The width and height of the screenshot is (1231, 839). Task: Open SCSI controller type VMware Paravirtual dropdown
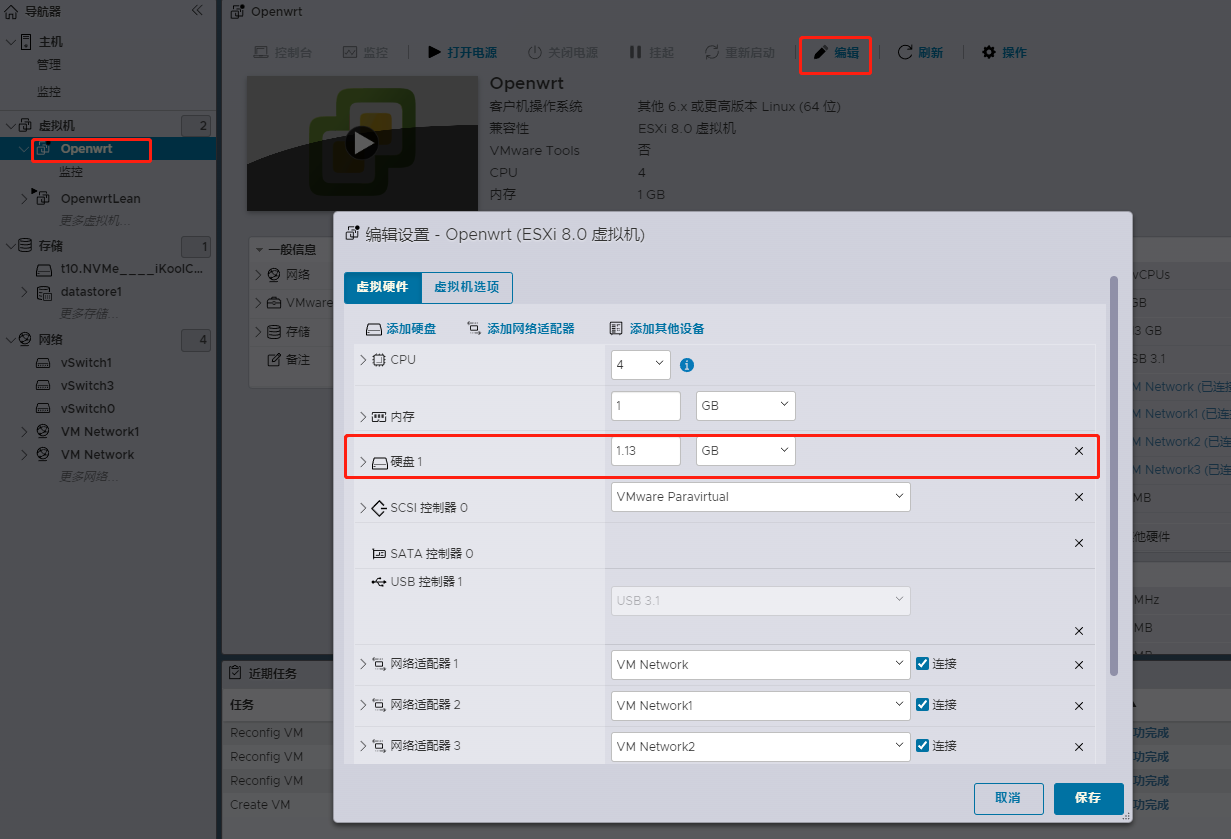[x=760, y=497]
